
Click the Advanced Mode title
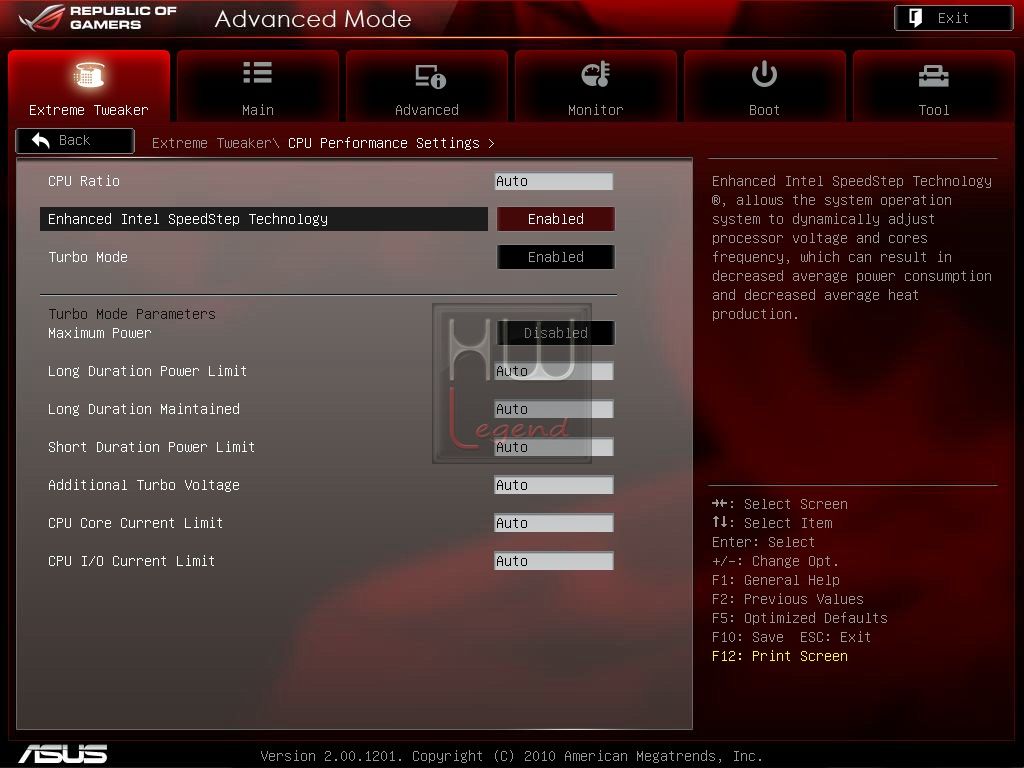[x=313, y=19]
